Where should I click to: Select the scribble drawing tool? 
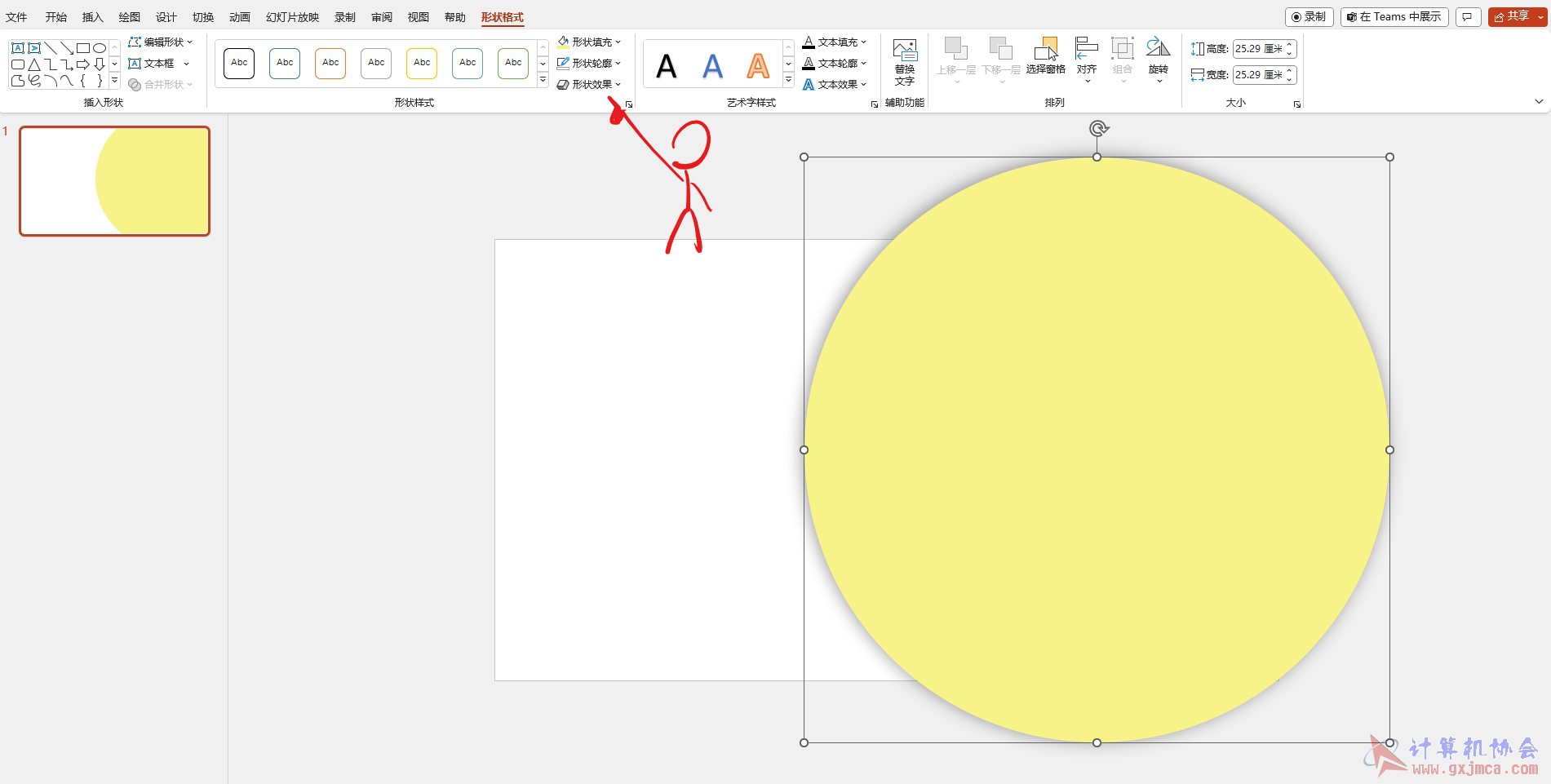click(33, 81)
